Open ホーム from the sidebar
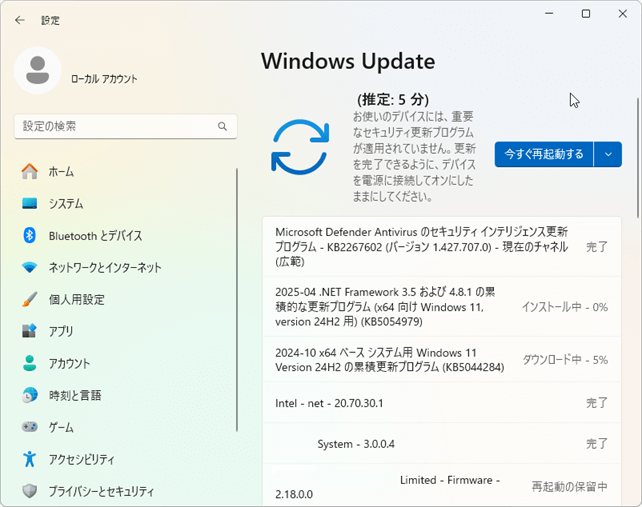This screenshot has width=642, height=507. (61, 172)
